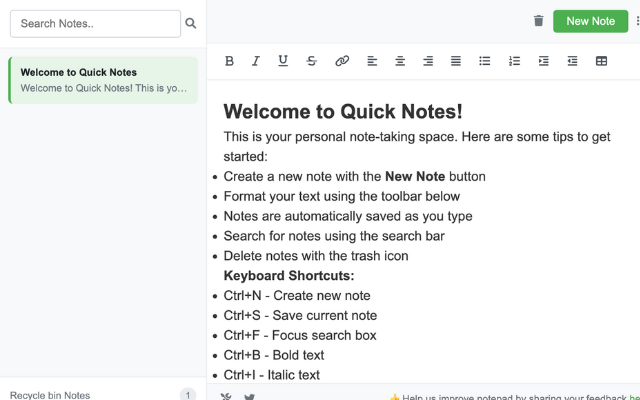Insert a link with the chain icon
The image size is (640, 400).
point(342,61)
